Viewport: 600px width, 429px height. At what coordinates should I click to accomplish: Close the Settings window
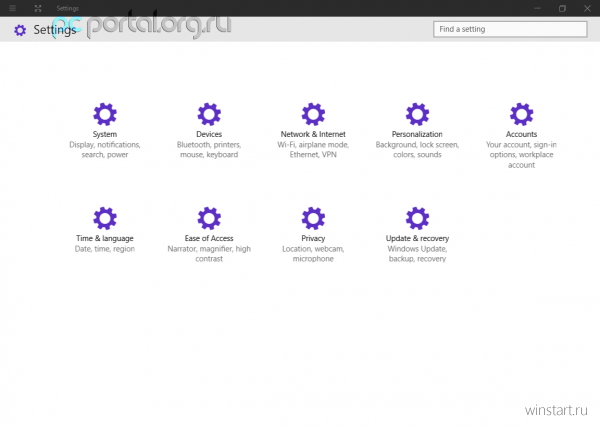pyautogui.click(x=587, y=8)
